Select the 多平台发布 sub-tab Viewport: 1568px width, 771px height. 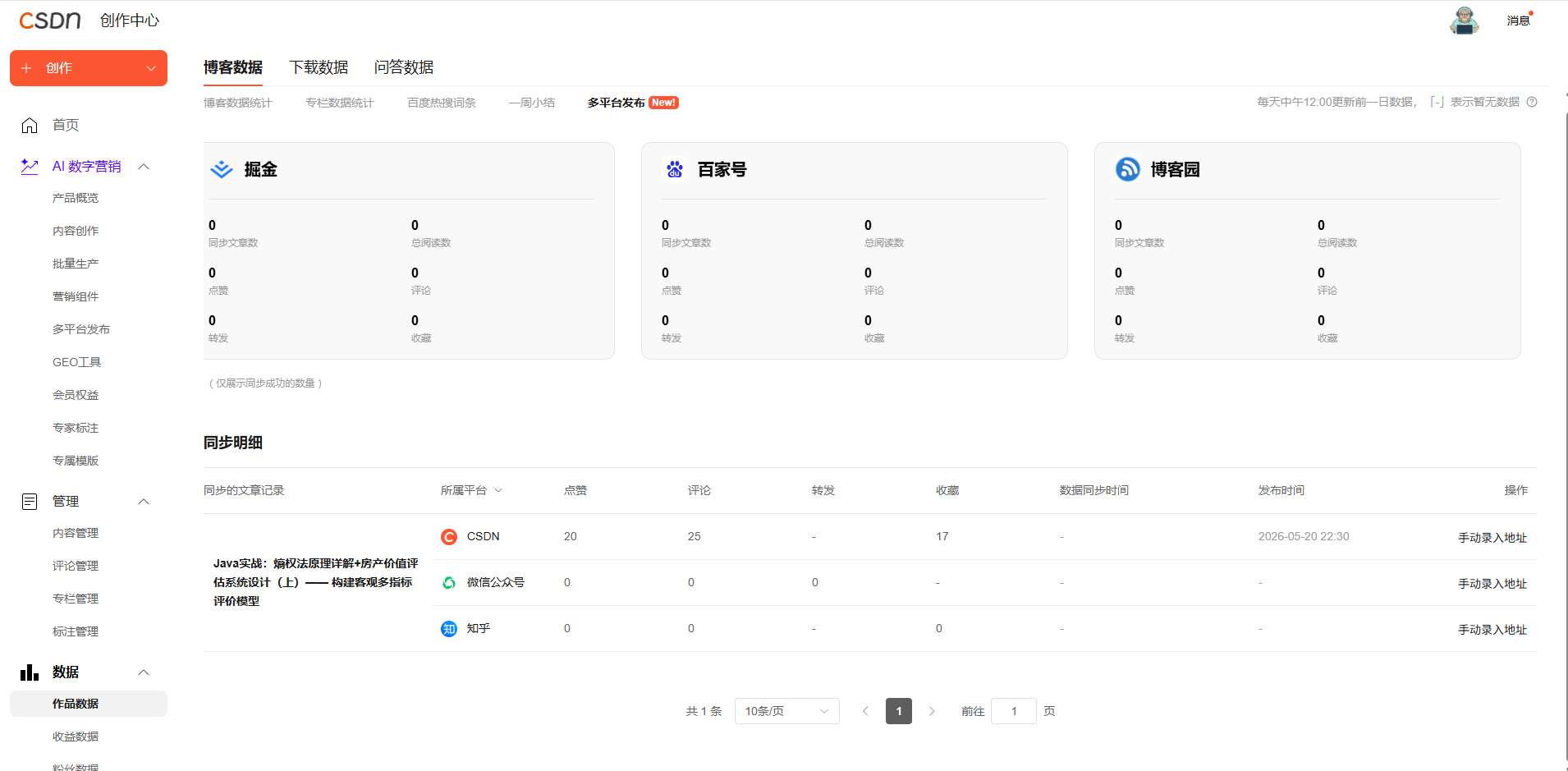tap(617, 103)
